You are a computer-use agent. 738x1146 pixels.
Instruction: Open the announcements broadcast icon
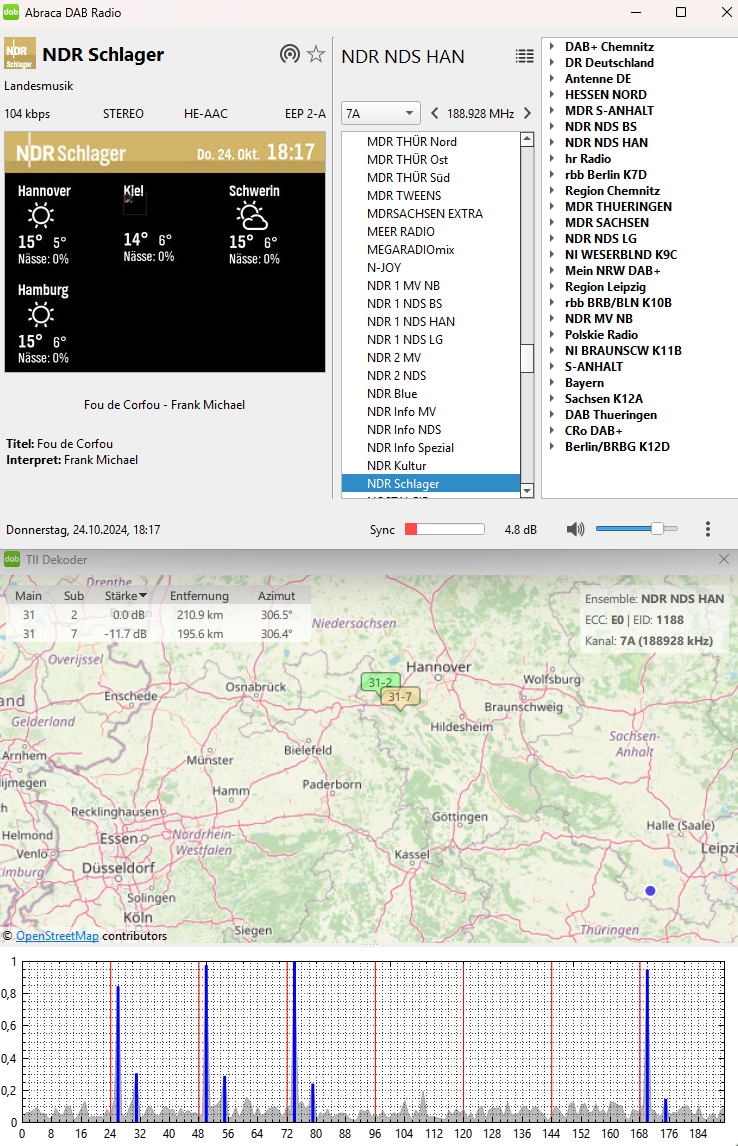[x=290, y=54]
